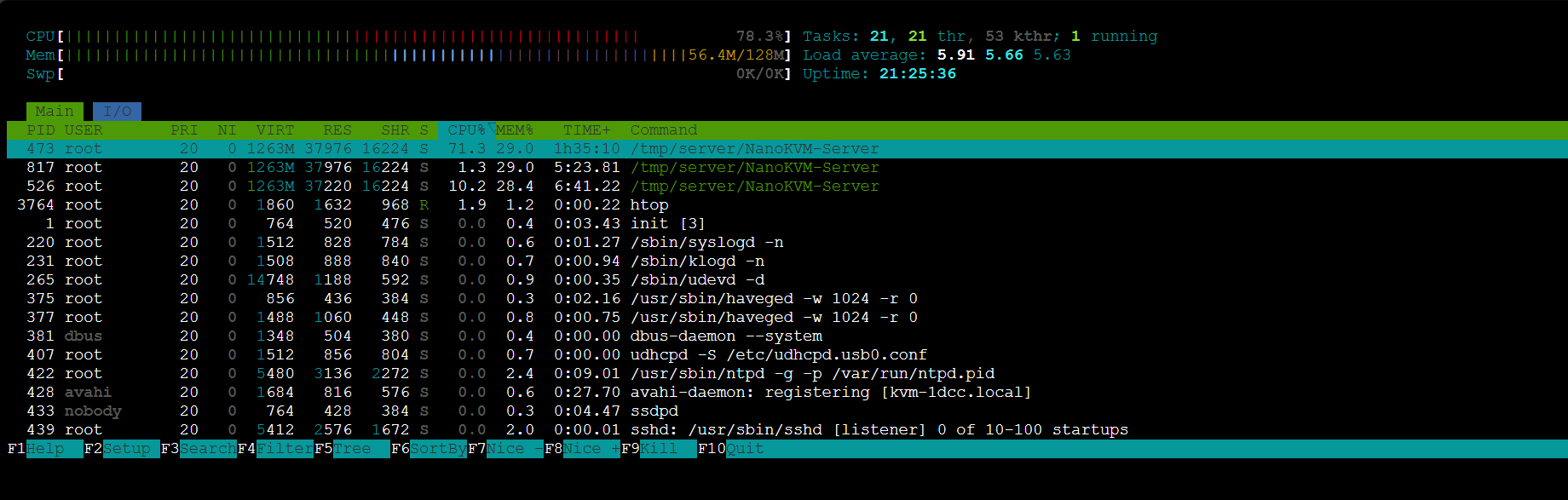Select the highlighted process row PID 473
Viewport: 1568px width, 500px height.
[787, 149]
